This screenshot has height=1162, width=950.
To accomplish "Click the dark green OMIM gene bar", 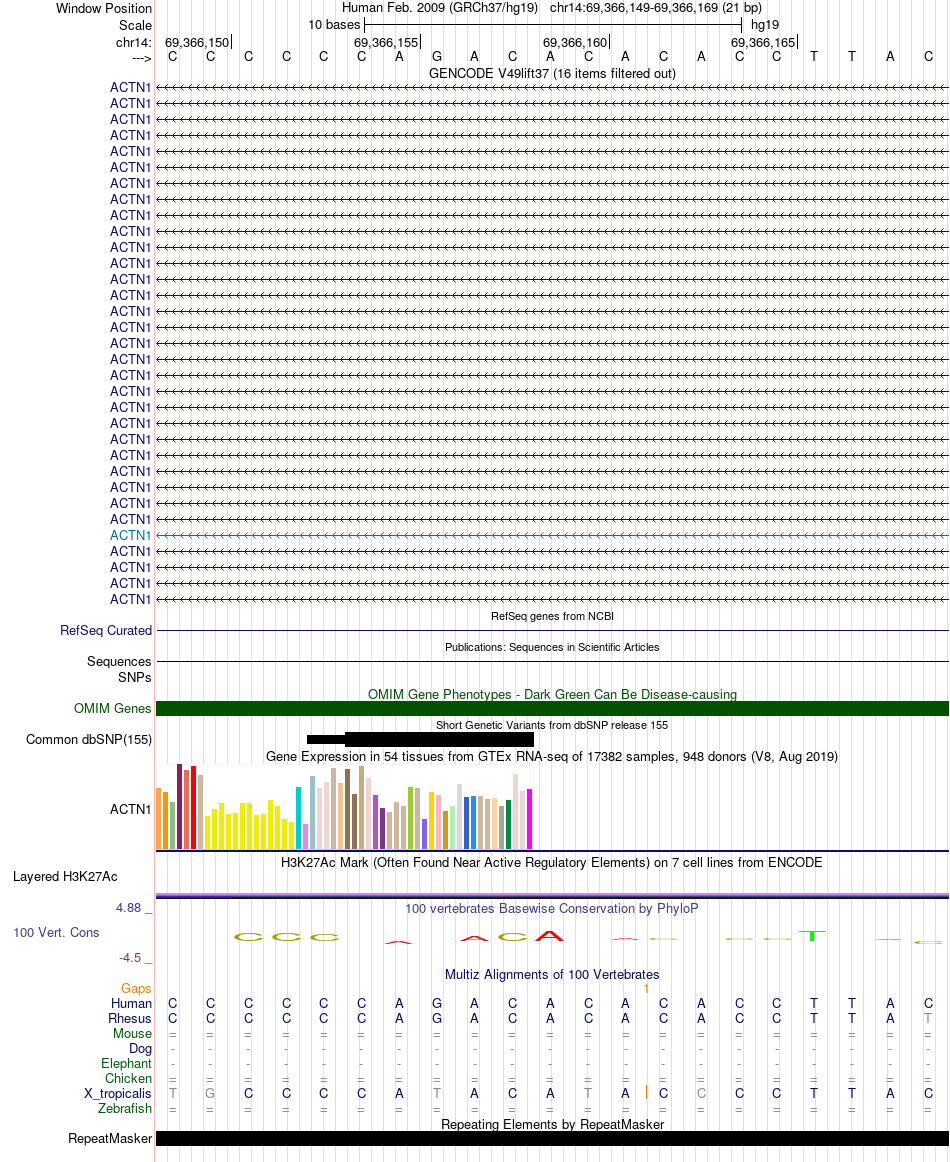I will (552, 708).
